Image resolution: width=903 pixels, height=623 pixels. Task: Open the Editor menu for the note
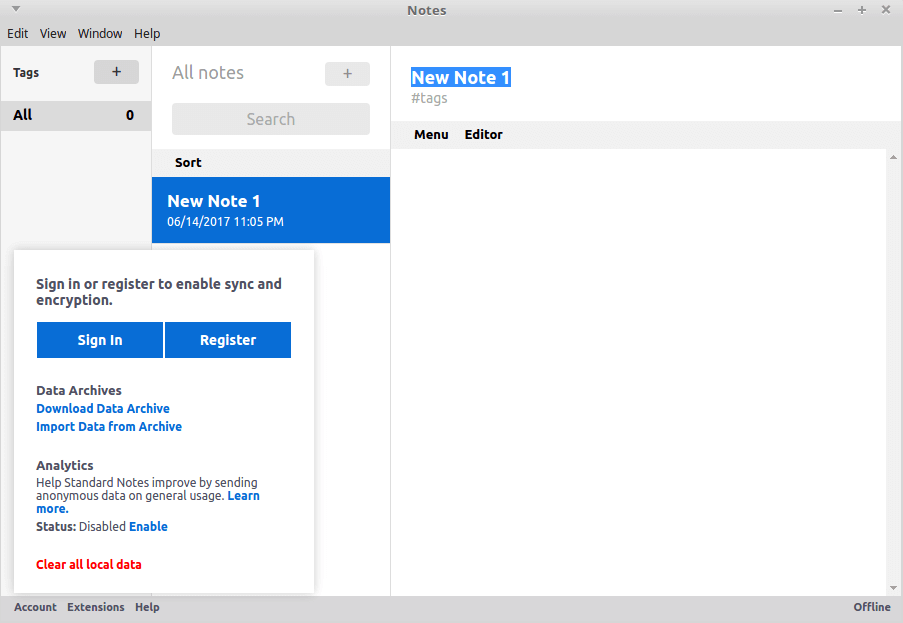(x=484, y=134)
